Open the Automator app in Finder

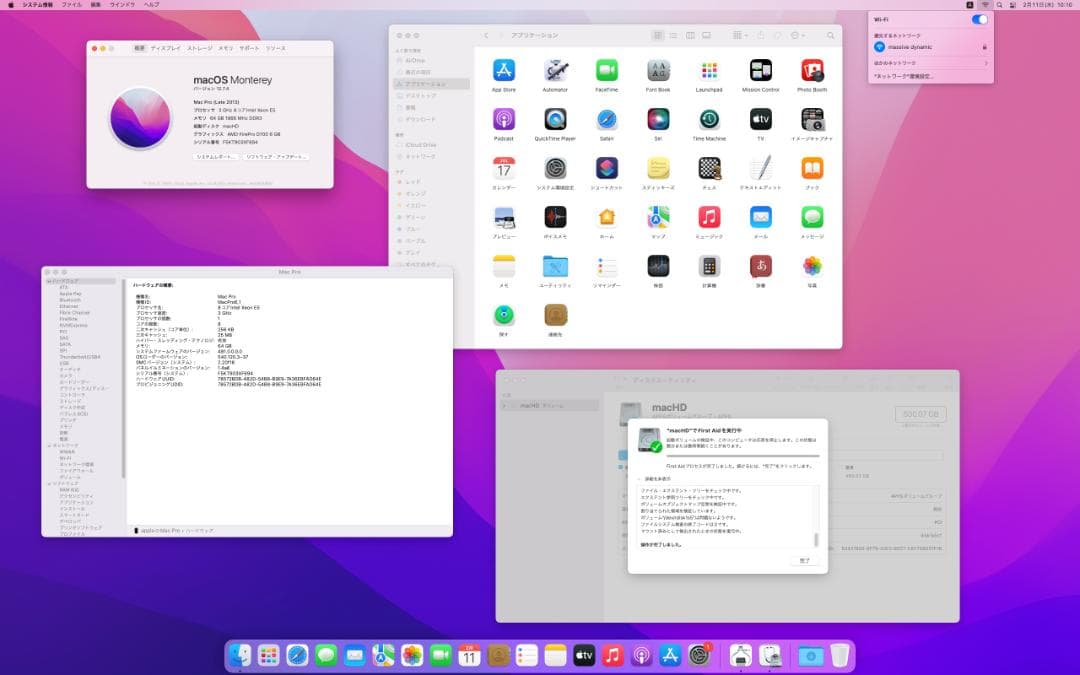point(555,71)
